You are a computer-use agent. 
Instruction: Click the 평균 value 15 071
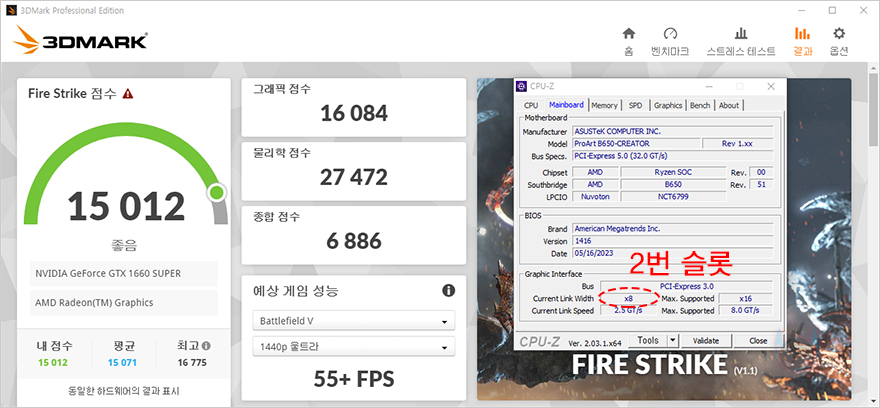[x=122, y=363]
